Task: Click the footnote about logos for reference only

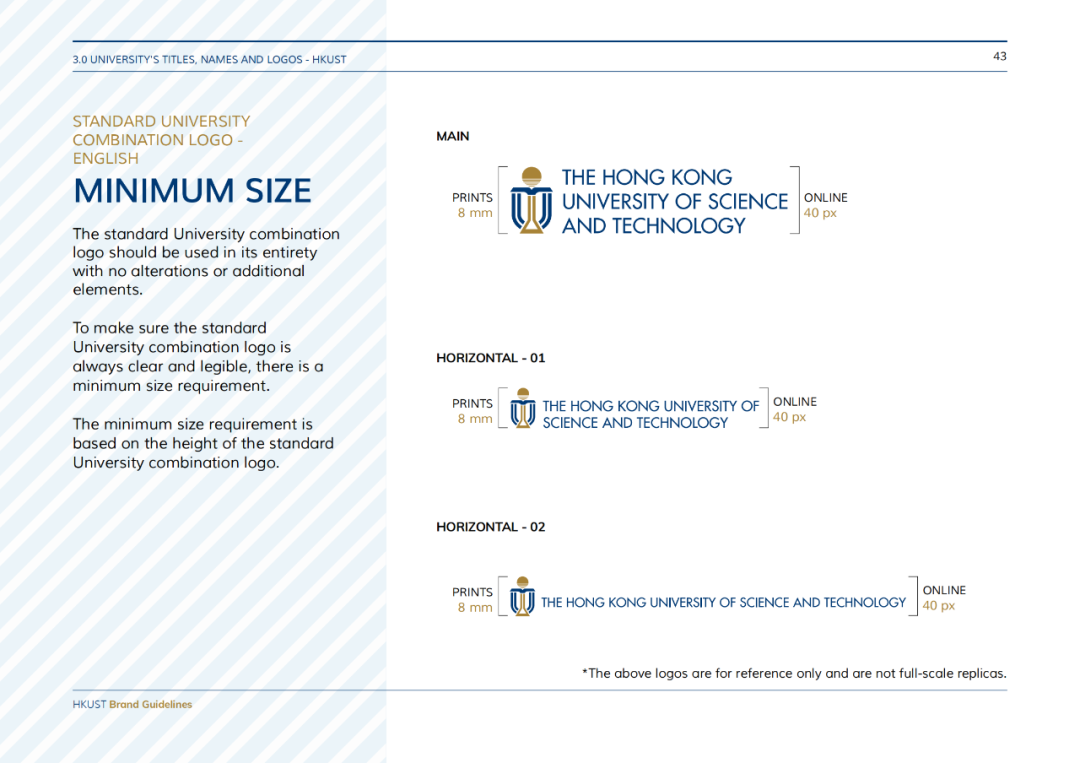Action: tap(794, 673)
